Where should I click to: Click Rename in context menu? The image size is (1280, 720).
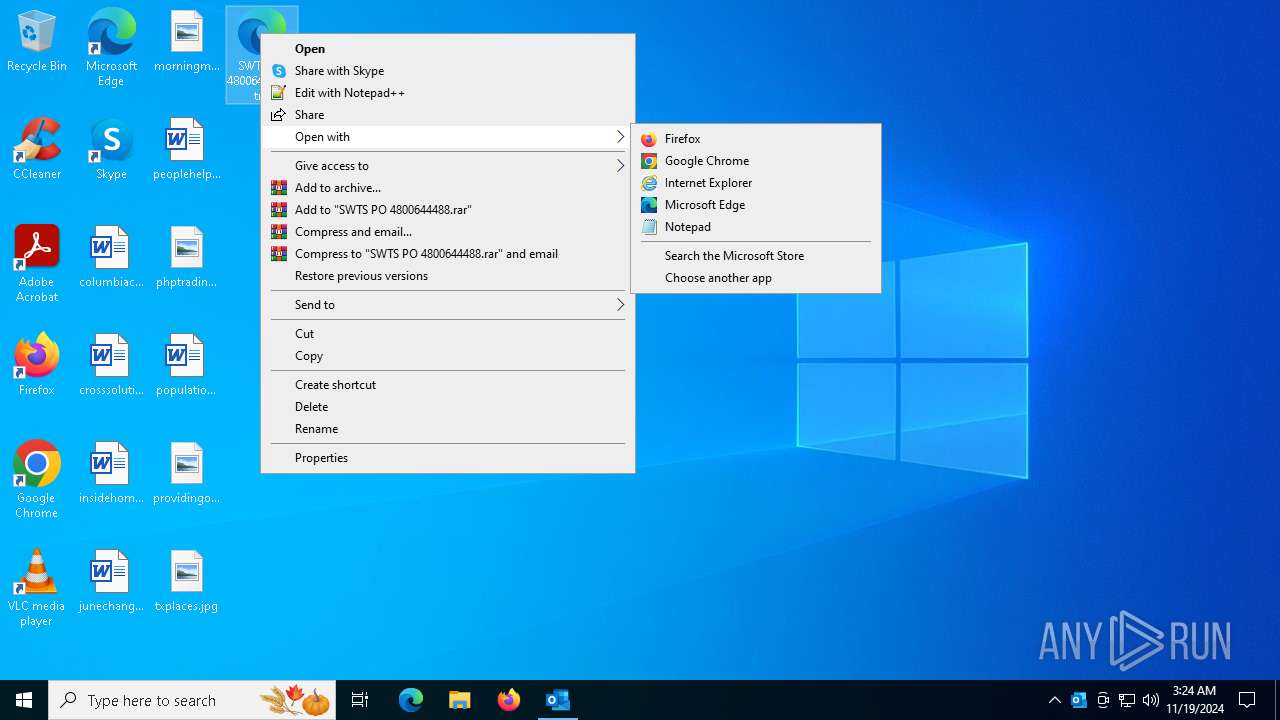click(x=448, y=429)
